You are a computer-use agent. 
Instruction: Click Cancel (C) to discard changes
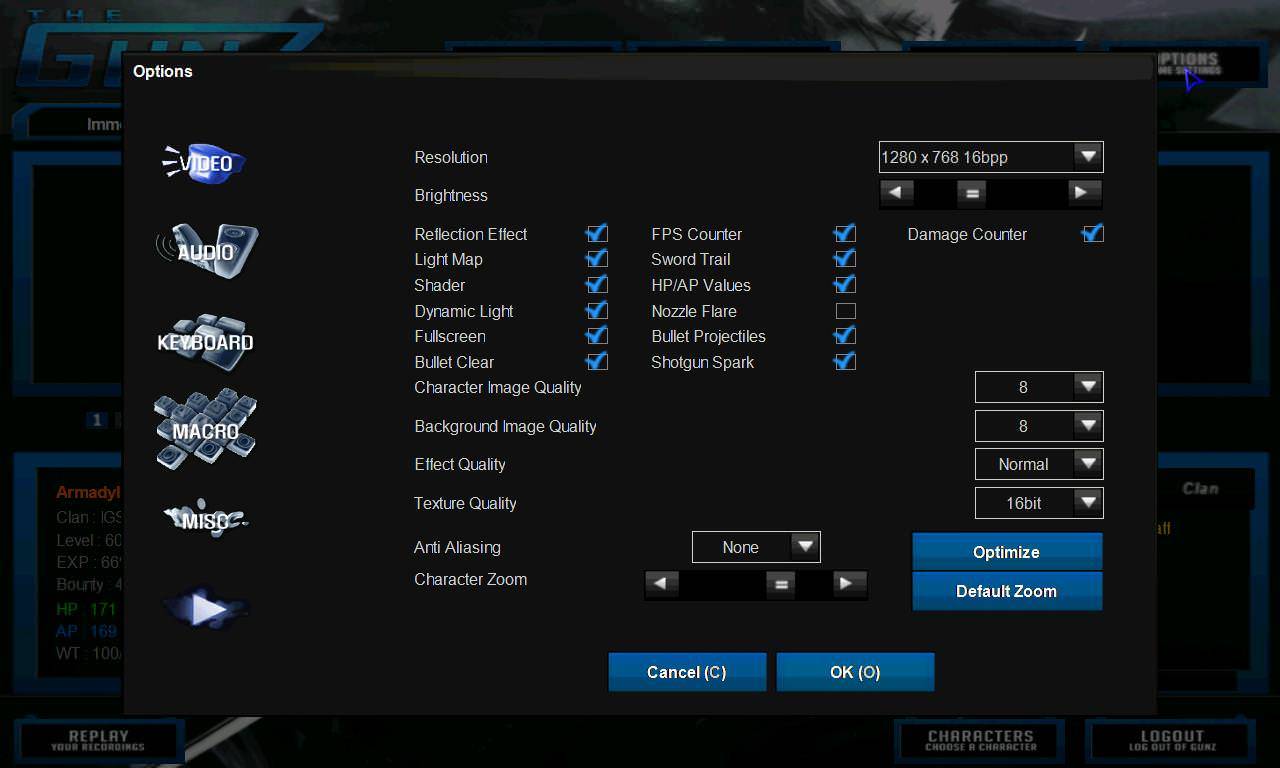pyautogui.click(x=687, y=672)
